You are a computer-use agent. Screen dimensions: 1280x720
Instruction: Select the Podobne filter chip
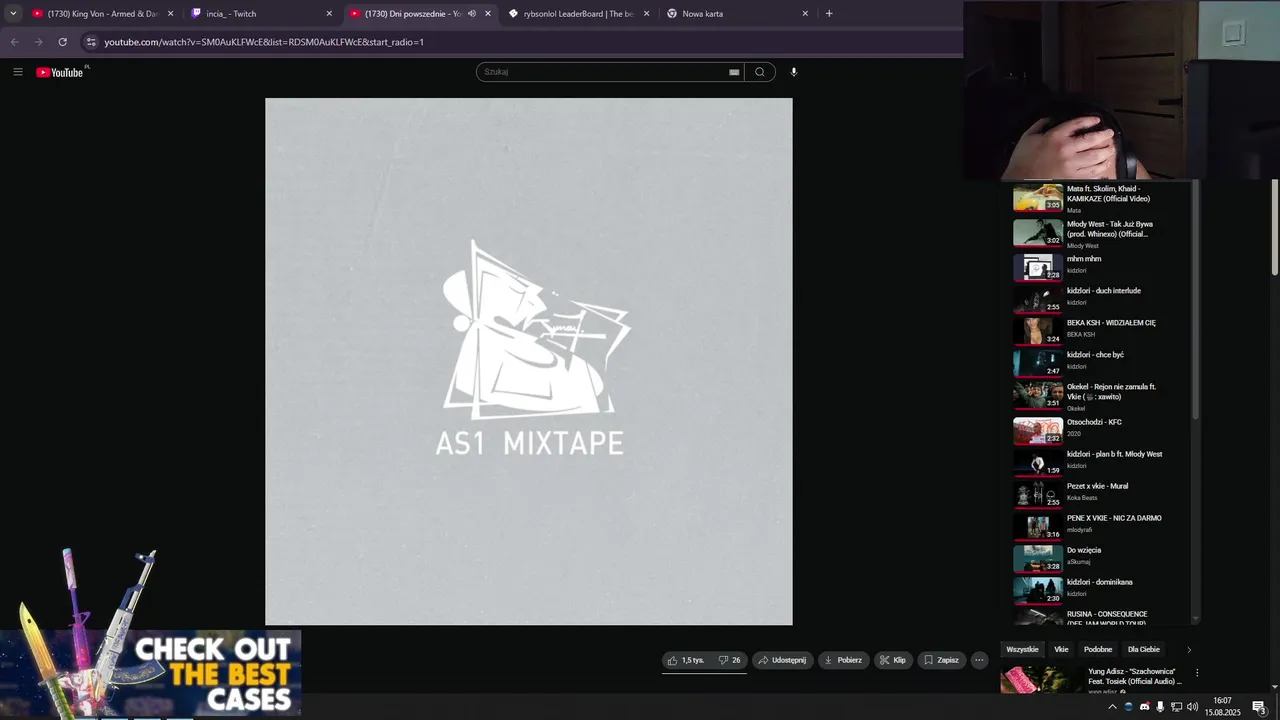[x=1098, y=650]
